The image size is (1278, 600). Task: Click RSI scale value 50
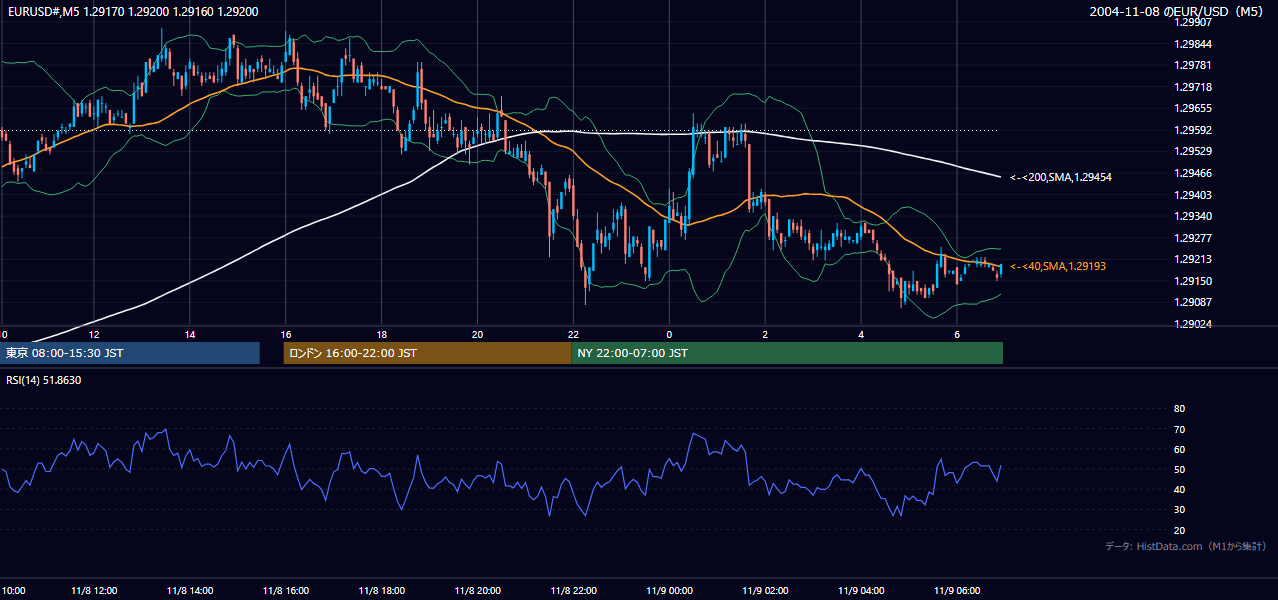click(x=1179, y=469)
